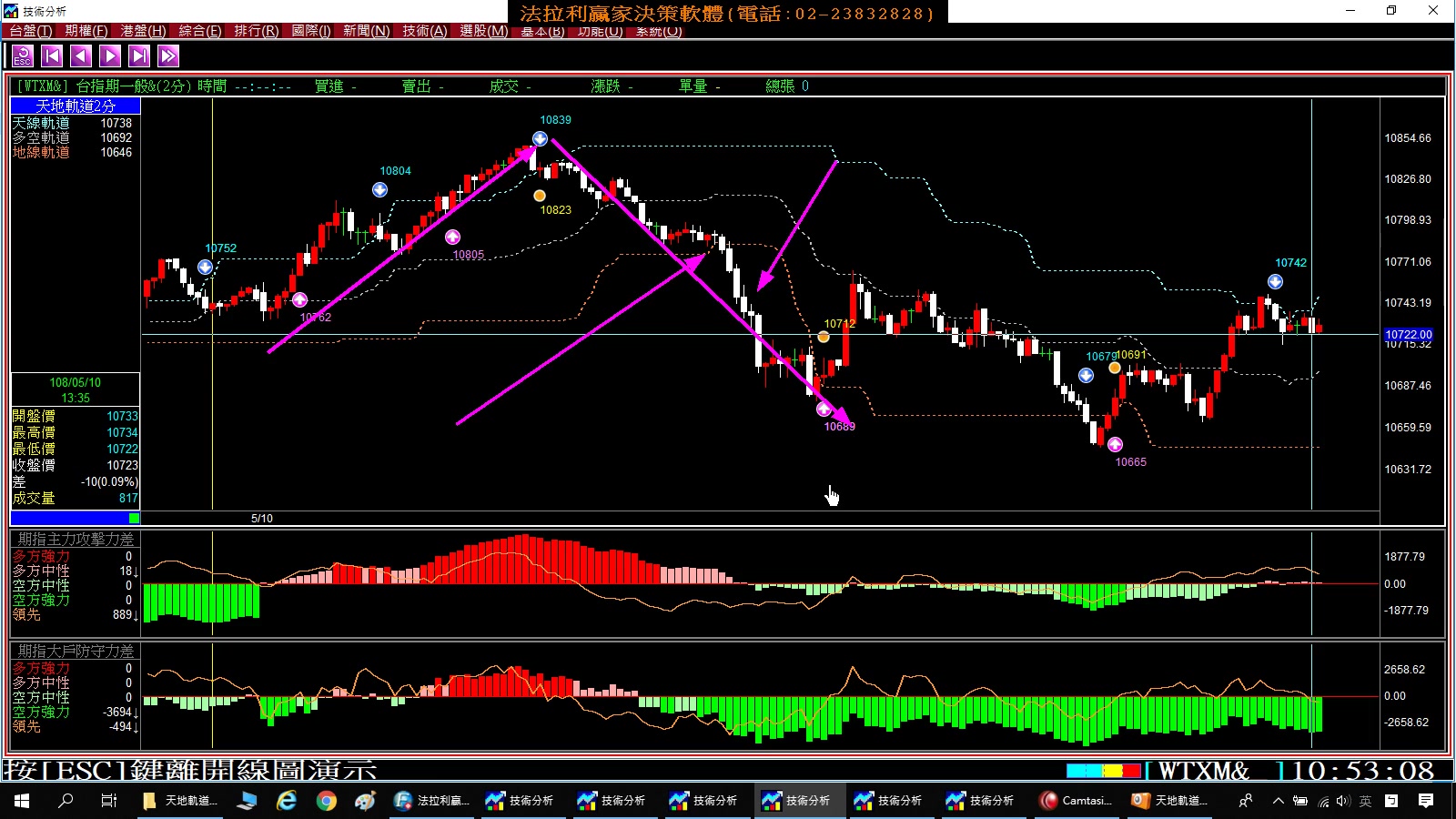Open the 台盤(T) menu

click(x=30, y=31)
